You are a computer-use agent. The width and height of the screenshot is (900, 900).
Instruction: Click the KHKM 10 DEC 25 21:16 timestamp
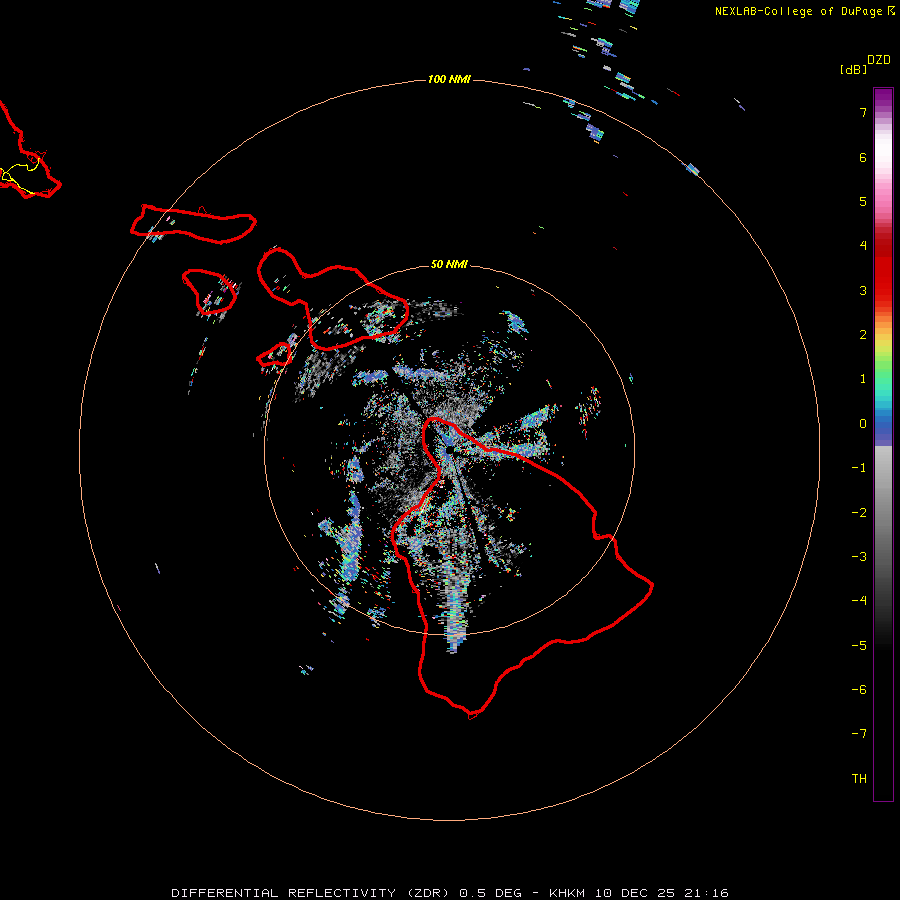pyautogui.click(x=639, y=893)
